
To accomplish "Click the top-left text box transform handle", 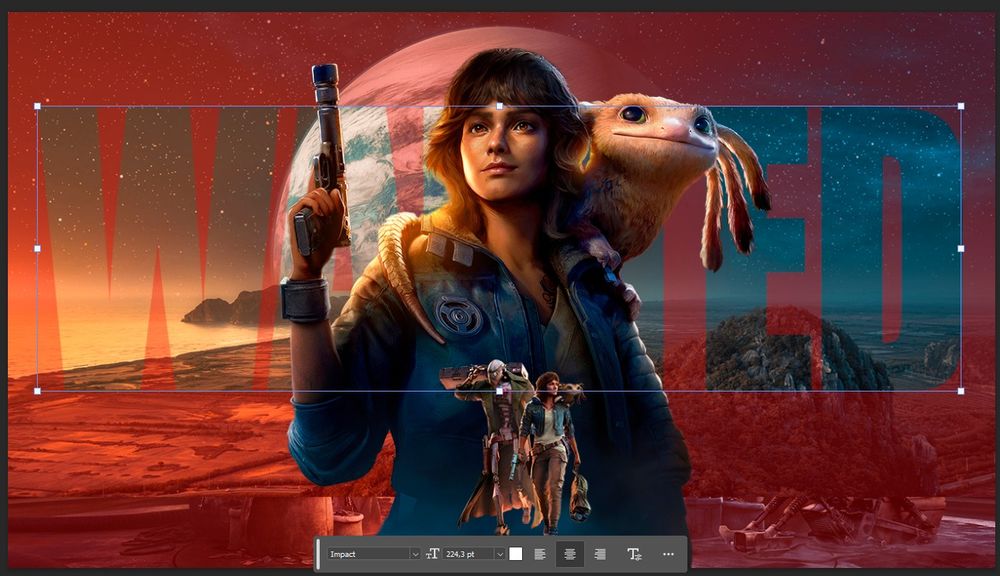I will (x=37, y=107).
